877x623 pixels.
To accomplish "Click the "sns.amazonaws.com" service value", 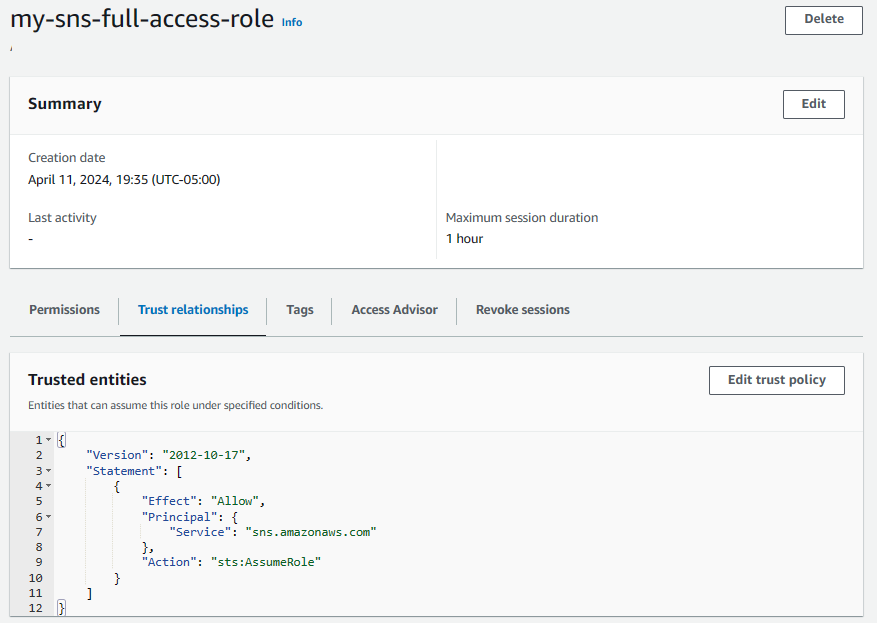I will point(311,532).
